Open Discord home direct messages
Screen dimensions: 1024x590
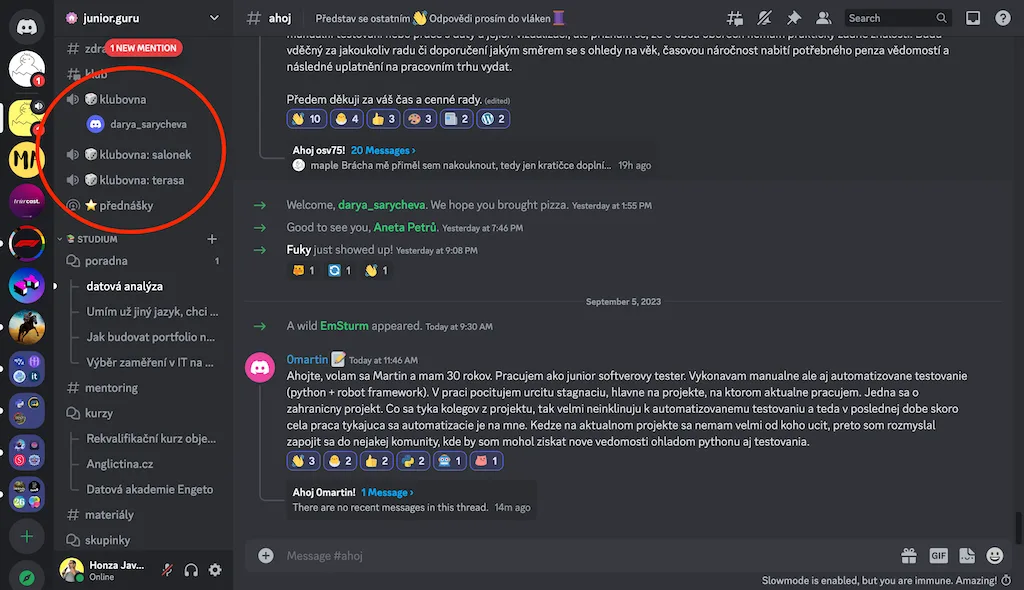pos(27,27)
